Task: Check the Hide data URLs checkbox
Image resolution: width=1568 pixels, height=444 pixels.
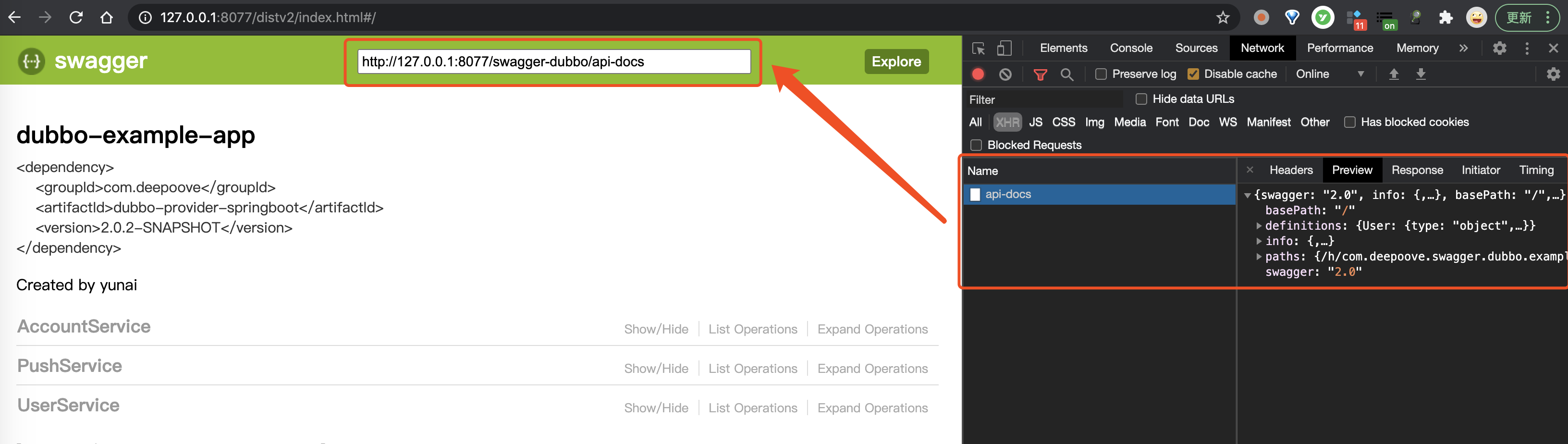Action: pyautogui.click(x=1141, y=99)
